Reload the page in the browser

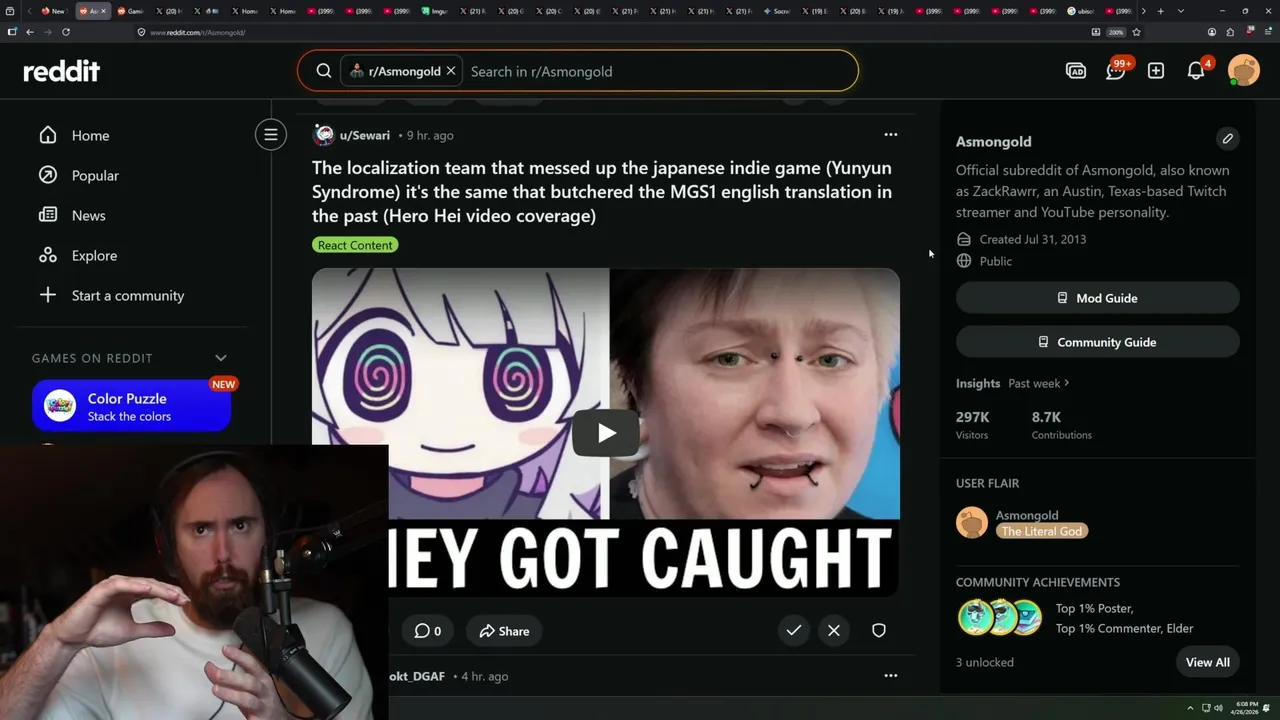66,32
